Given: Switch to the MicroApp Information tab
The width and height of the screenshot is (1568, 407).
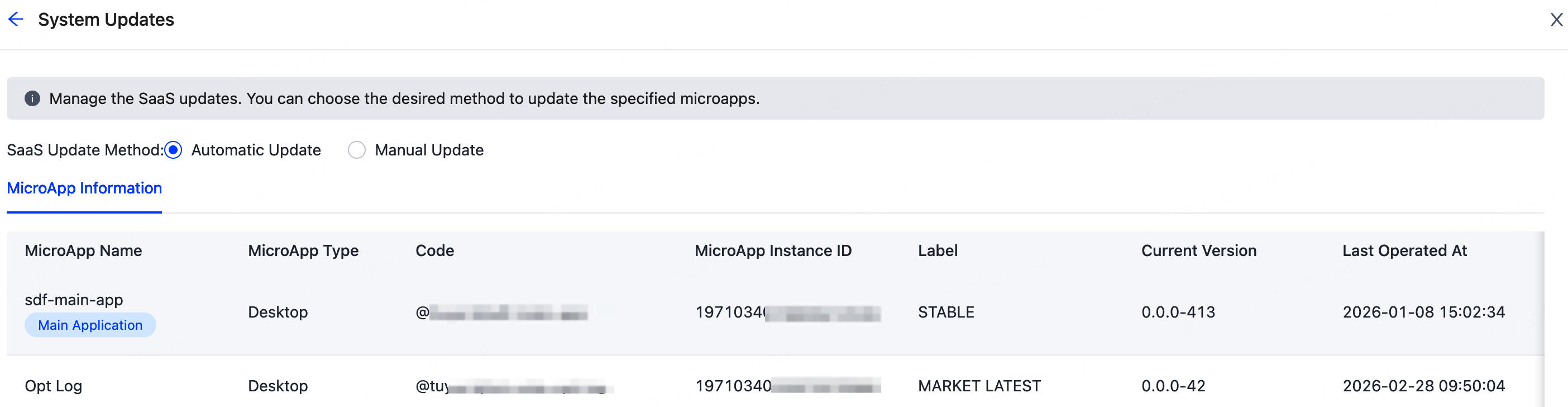Looking at the screenshot, I should coord(84,188).
